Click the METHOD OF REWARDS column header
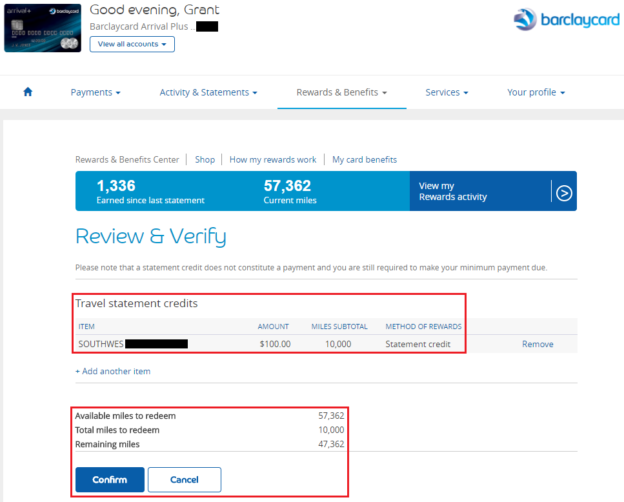Viewport: 624px width, 502px height. tap(423, 326)
